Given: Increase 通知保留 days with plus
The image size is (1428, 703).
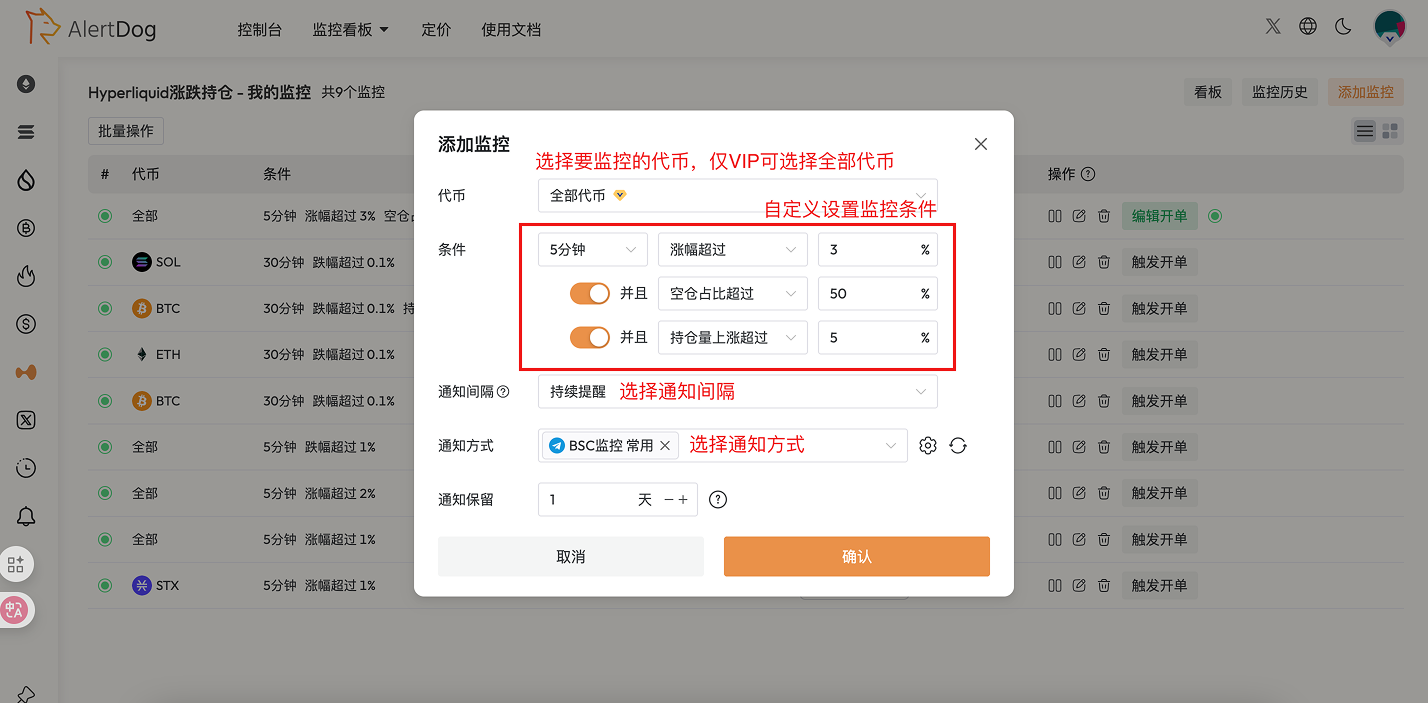Looking at the screenshot, I should tap(683, 499).
